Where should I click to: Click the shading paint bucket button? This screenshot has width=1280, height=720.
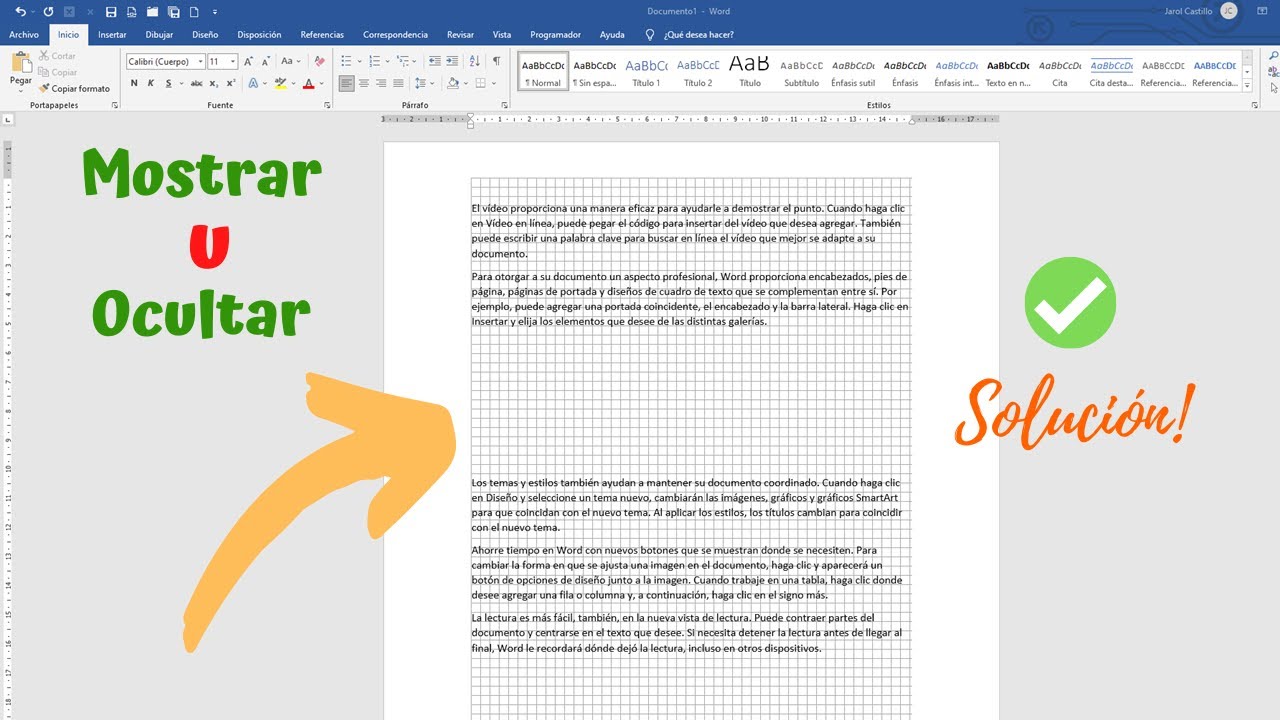pyautogui.click(x=453, y=83)
